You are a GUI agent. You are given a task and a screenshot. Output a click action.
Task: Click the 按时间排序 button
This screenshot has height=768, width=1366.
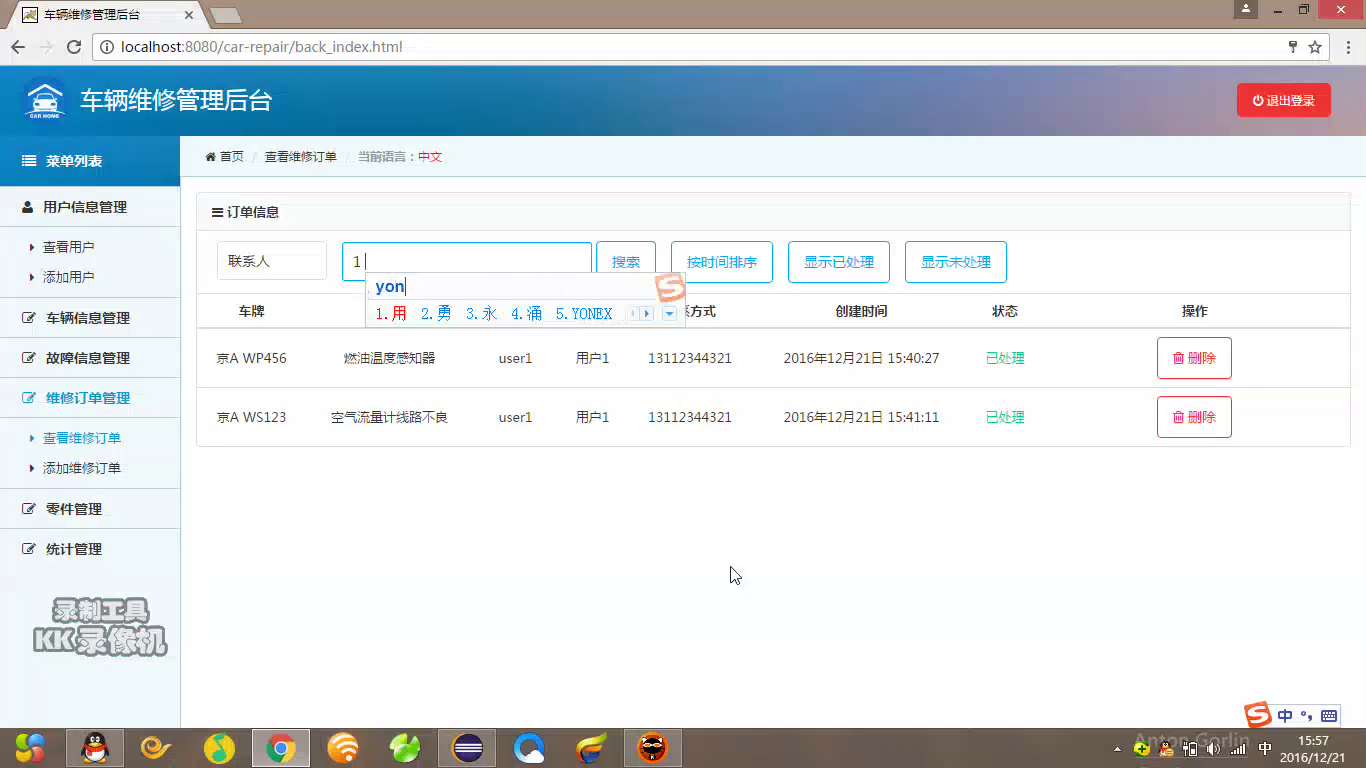click(722, 262)
